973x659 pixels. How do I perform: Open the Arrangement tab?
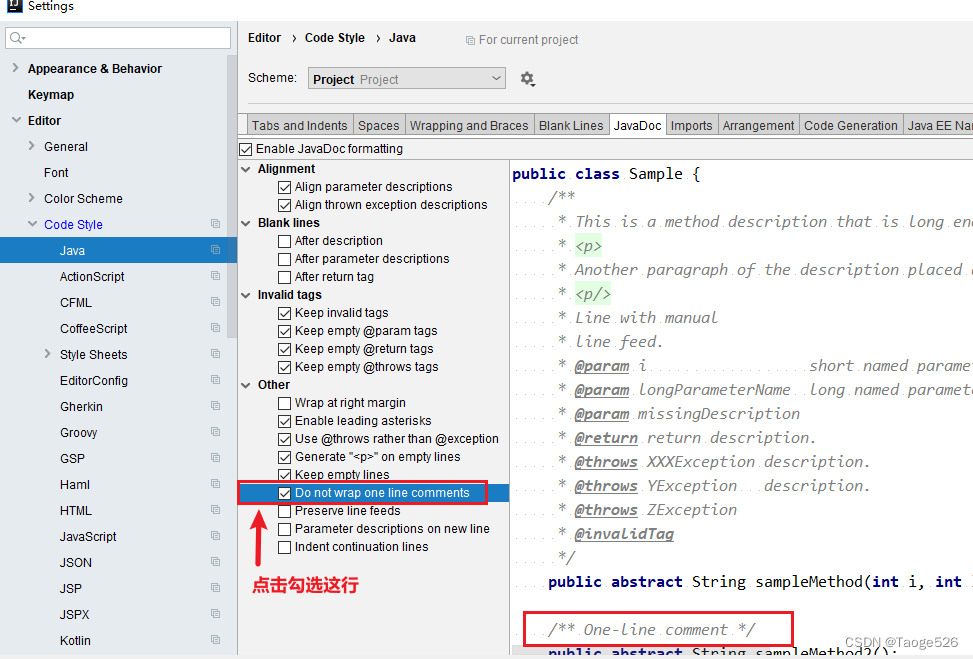click(x=758, y=125)
